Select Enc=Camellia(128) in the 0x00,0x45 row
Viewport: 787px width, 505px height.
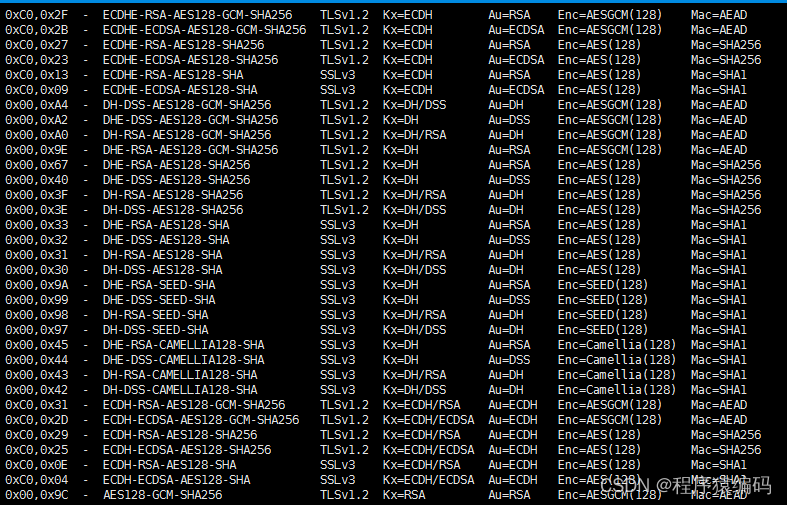click(616, 345)
